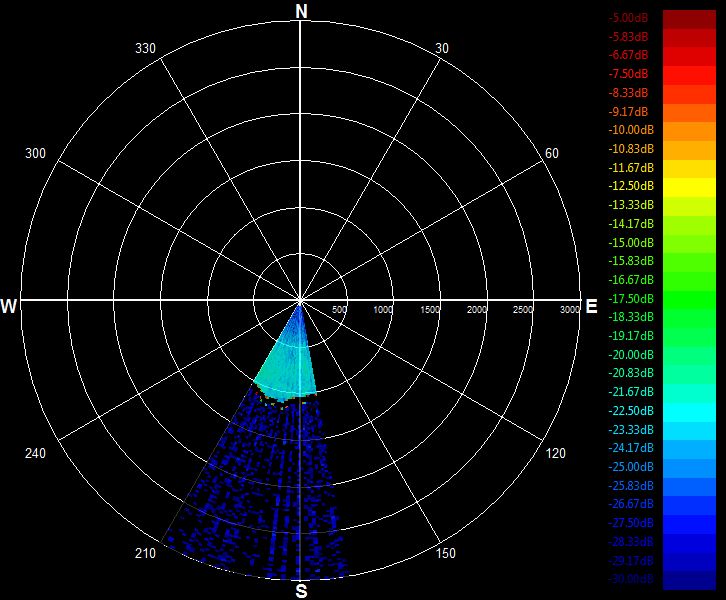
Task: Click the 240 degree bearing label
Action: (x=35, y=453)
